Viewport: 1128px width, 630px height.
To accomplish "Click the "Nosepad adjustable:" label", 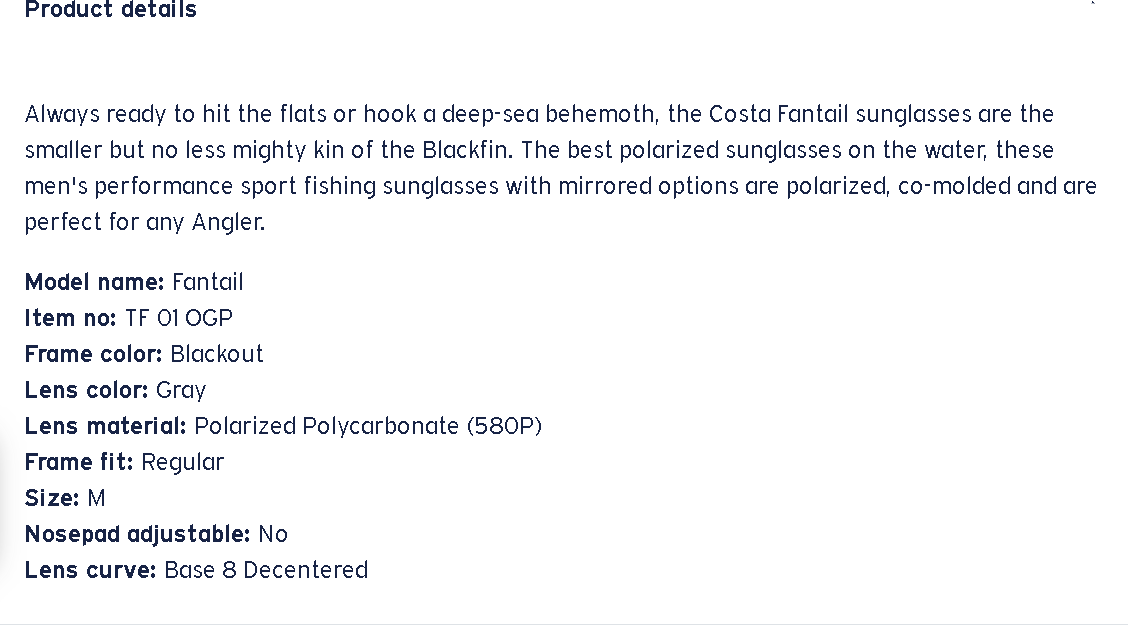I will [137, 534].
